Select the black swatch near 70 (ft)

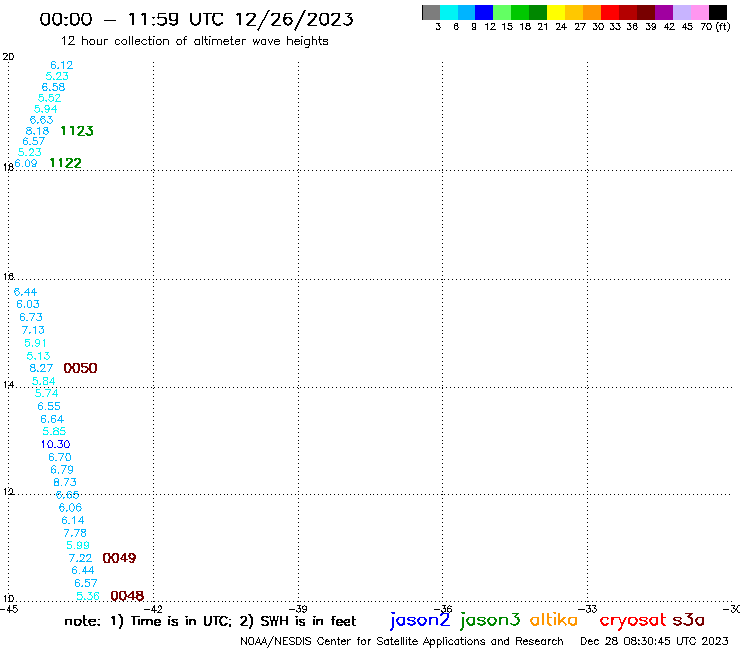pos(718,12)
